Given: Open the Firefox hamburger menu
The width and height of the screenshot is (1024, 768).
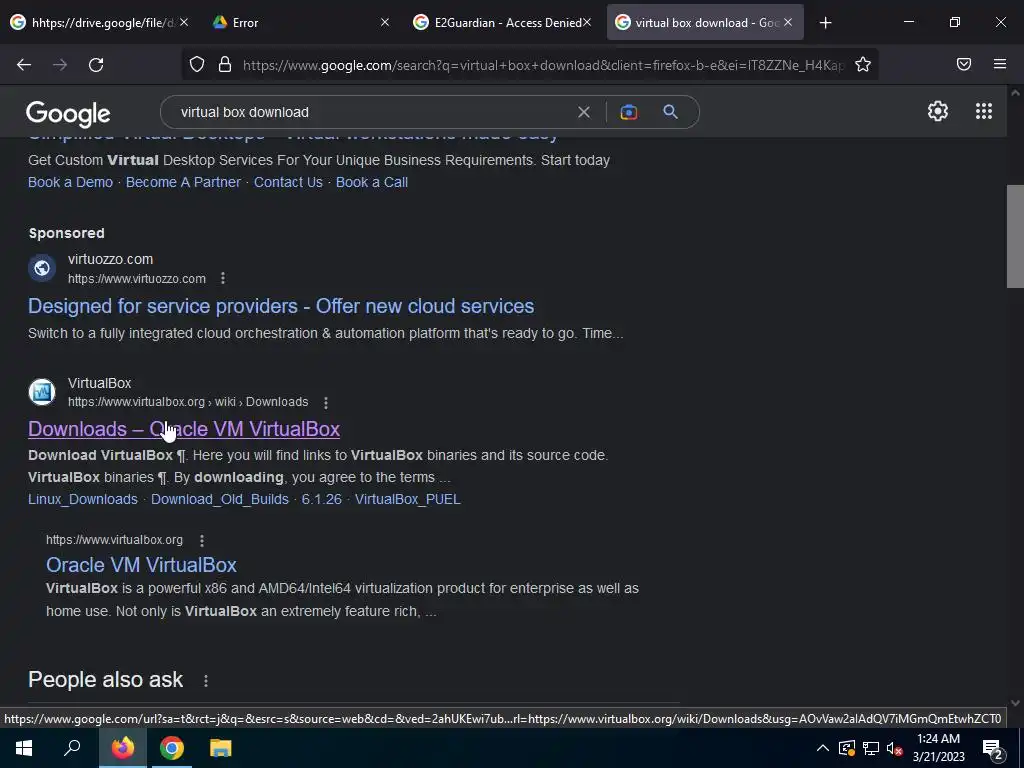Looking at the screenshot, I should (x=1000, y=64).
